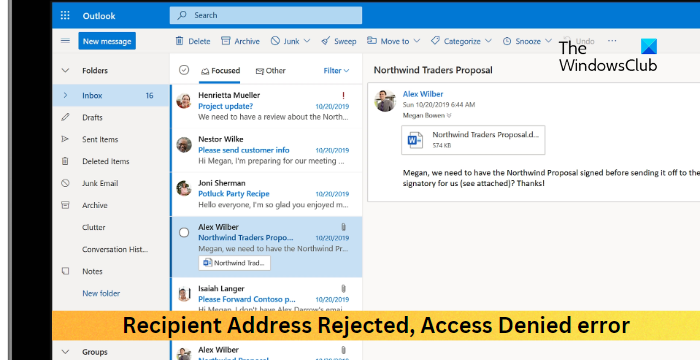Open the Filter dropdown
Image resolution: width=700 pixels, height=360 pixels.
336,71
